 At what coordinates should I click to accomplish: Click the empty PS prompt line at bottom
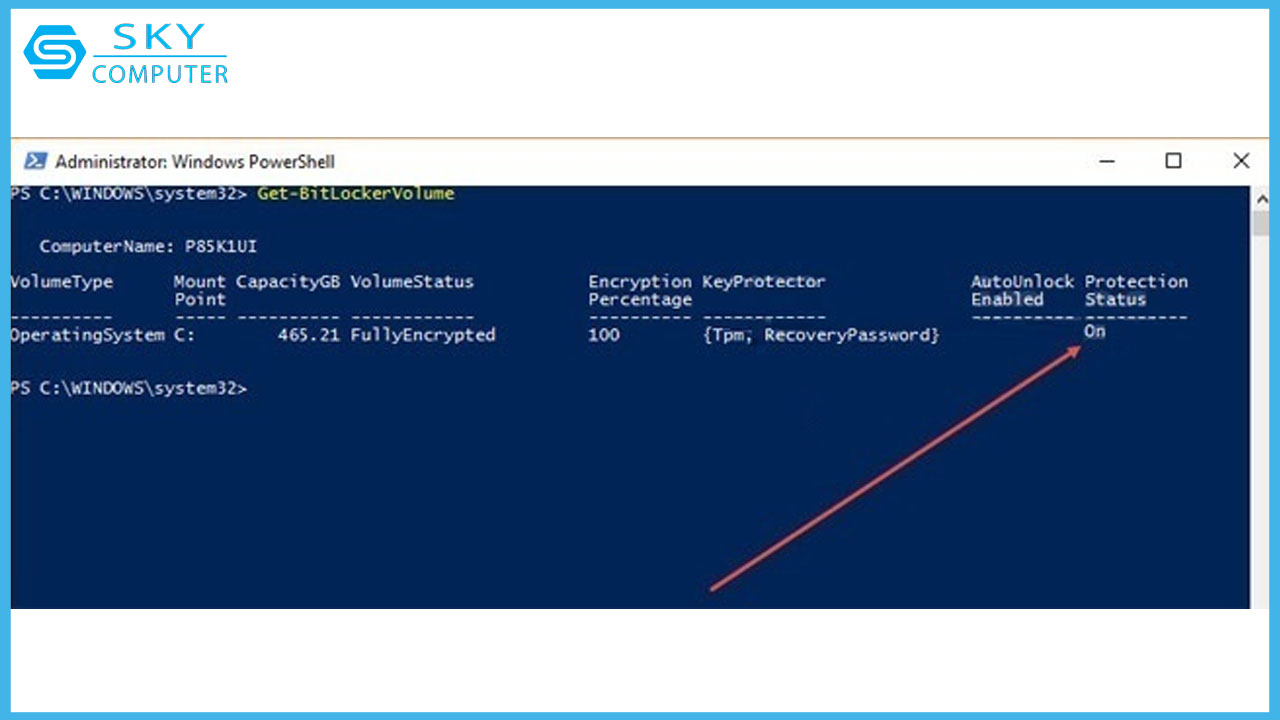tap(128, 388)
